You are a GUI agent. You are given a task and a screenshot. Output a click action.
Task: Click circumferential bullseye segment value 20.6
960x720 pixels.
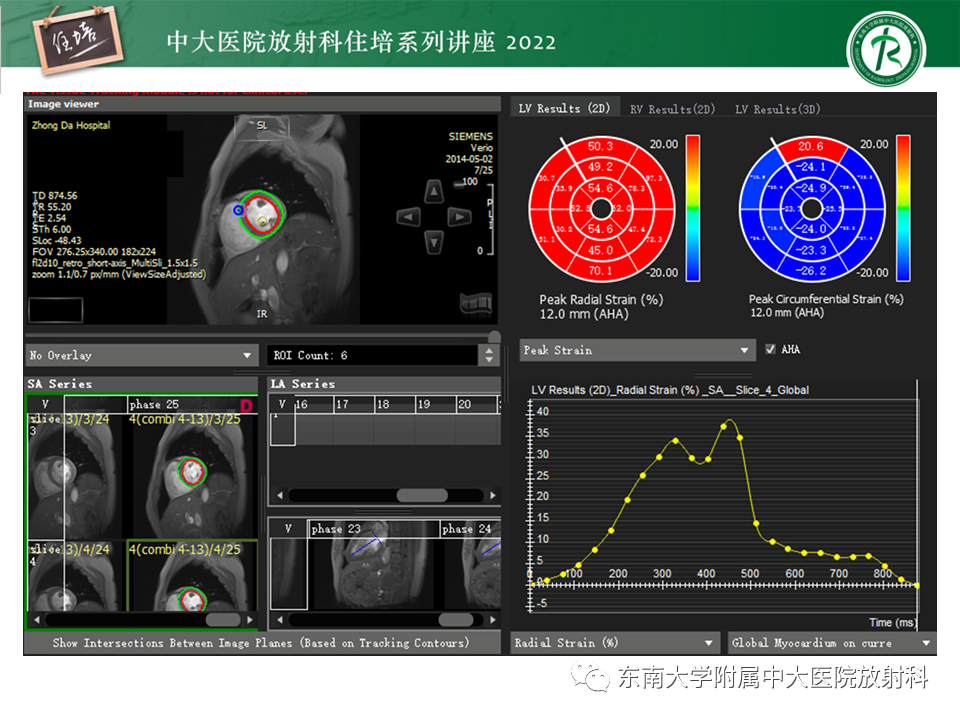[810, 146]
